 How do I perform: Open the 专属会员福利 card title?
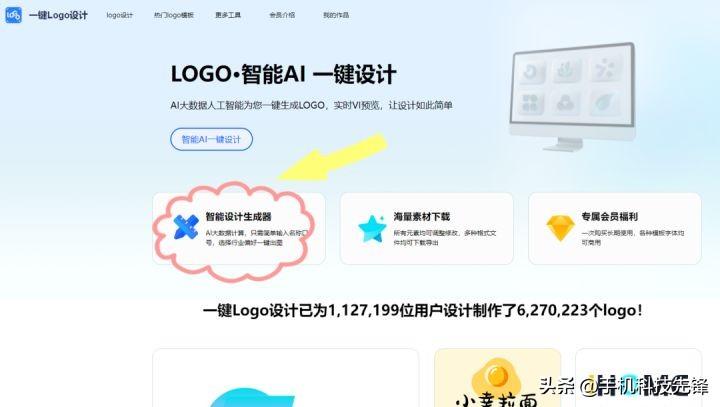pyautogui.click(x=609, y=216)
